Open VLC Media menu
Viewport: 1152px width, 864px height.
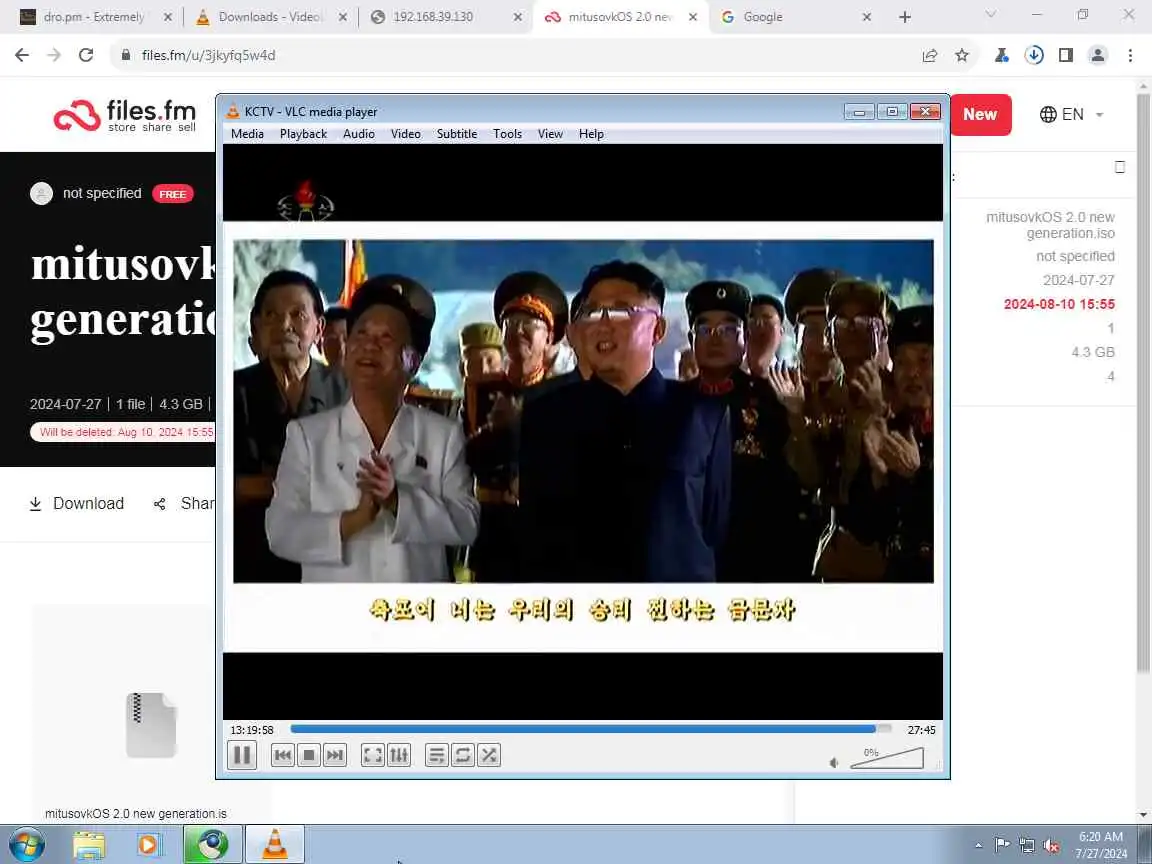(247, 134)
